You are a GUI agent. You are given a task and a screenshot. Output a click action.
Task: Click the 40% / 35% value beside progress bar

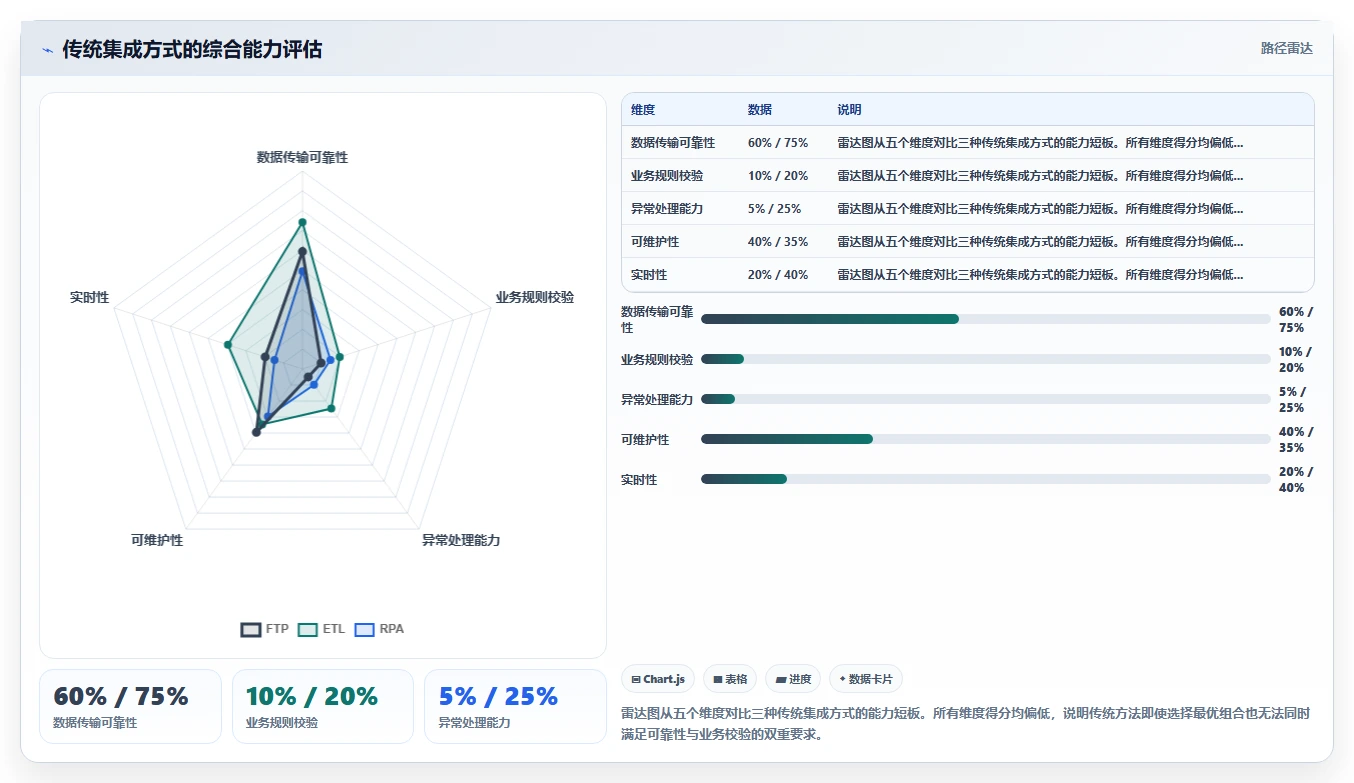tap(1295, 440)
